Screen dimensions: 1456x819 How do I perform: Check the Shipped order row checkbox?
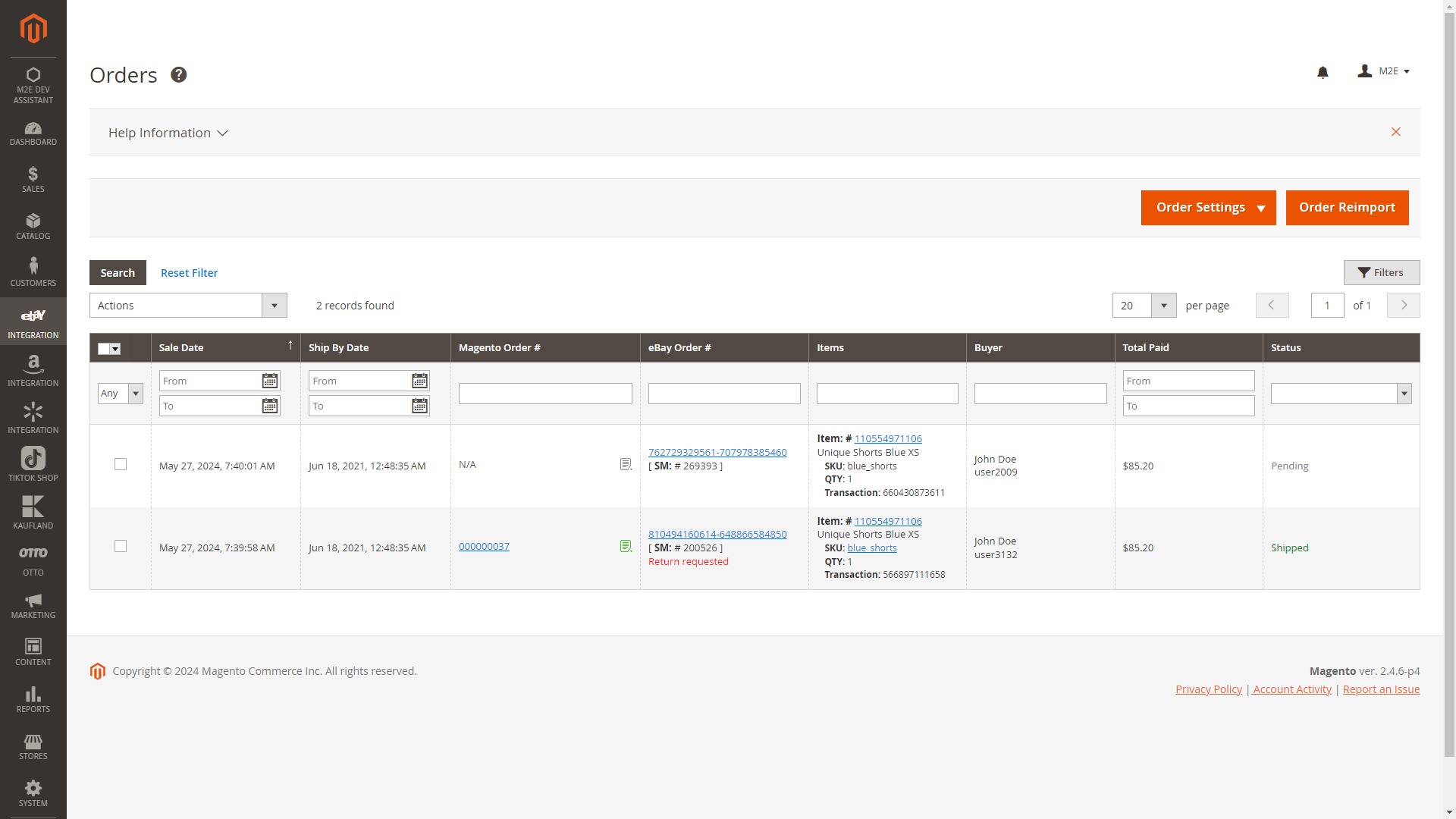click(121, 546)
